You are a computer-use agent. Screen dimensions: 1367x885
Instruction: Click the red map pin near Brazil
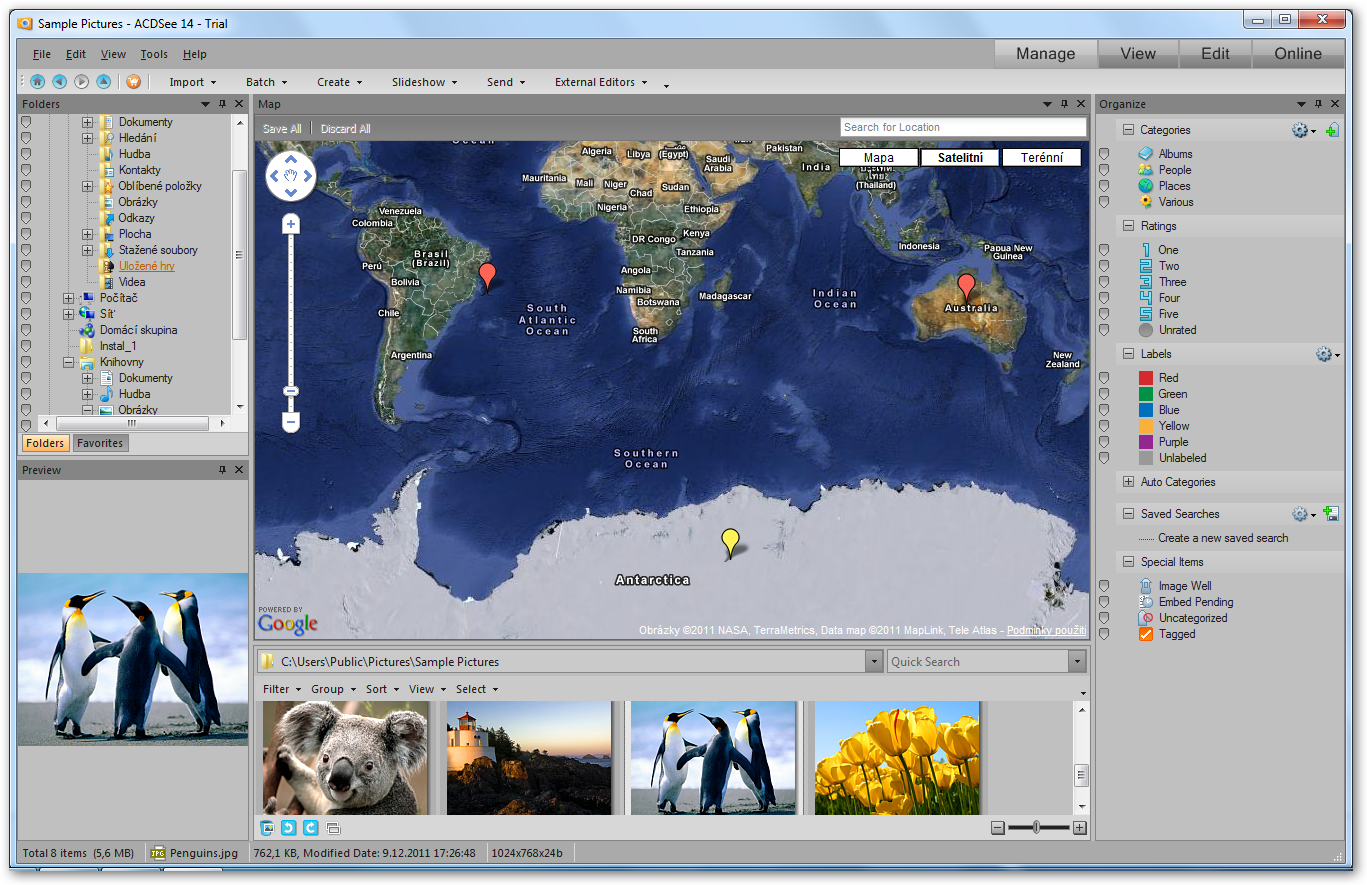487,277
